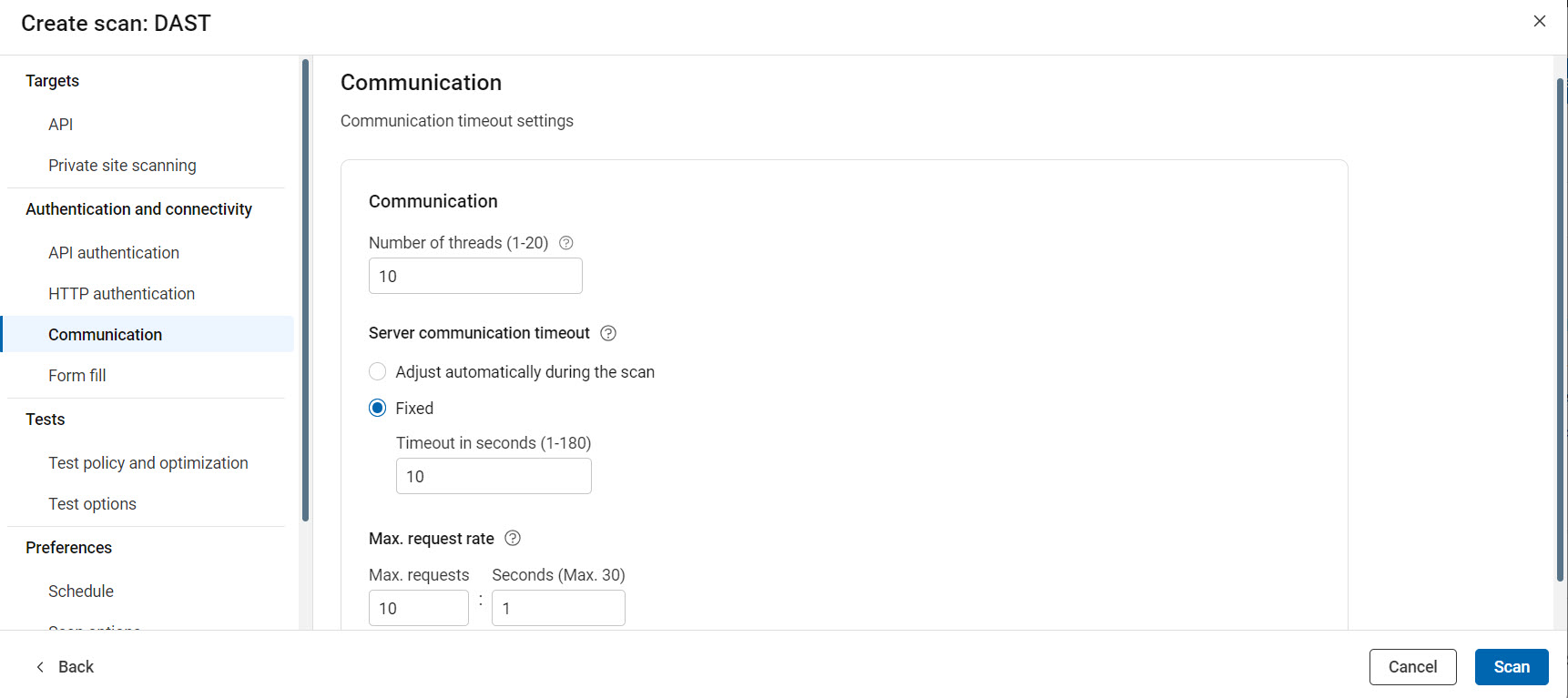Viewport: 1568px width, 698px height.
Task: Open HTTP authentication settings
Action: [x=121, y=293]
